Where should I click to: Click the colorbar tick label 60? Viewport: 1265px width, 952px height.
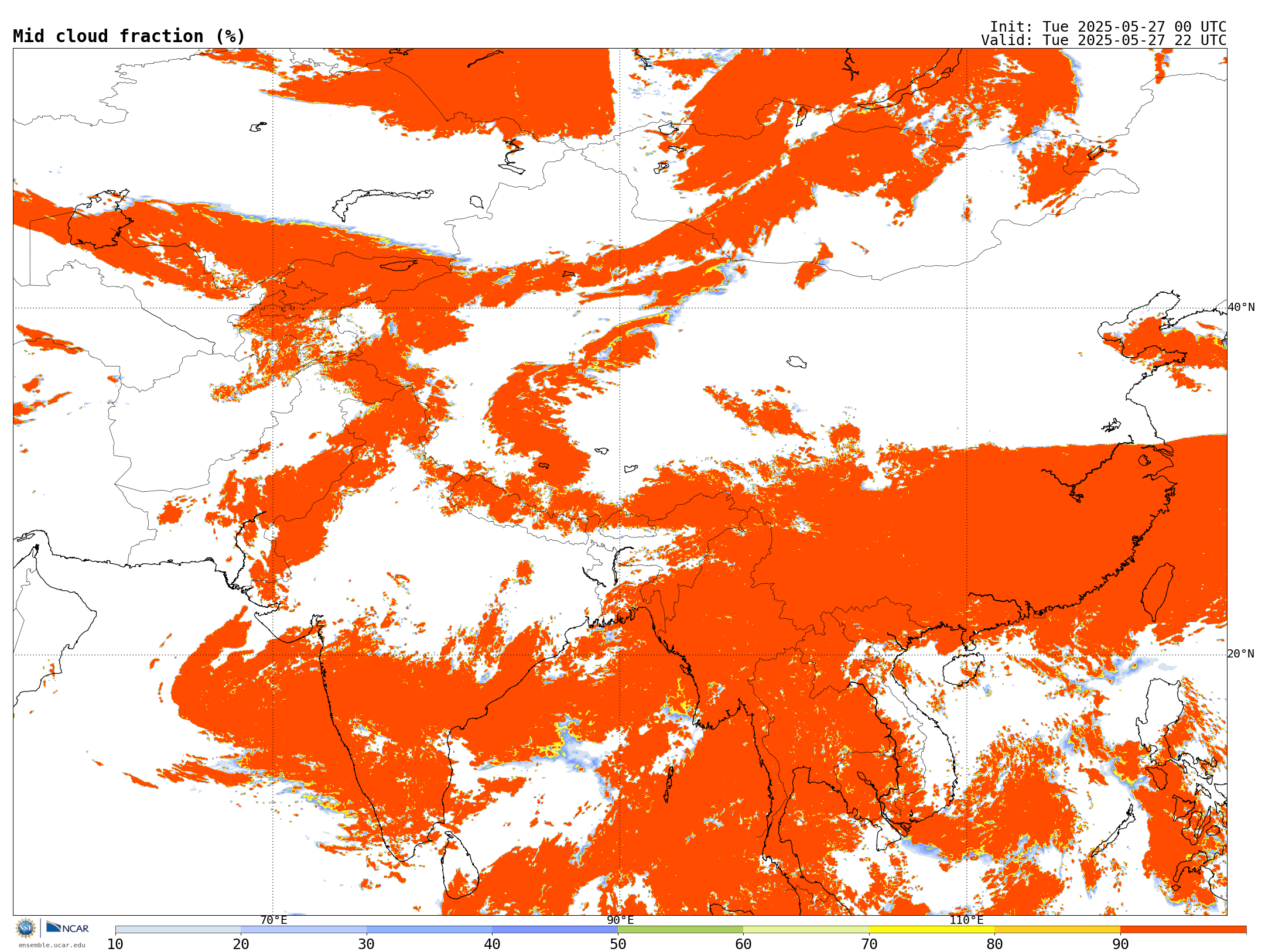click(x=743, y=944)
